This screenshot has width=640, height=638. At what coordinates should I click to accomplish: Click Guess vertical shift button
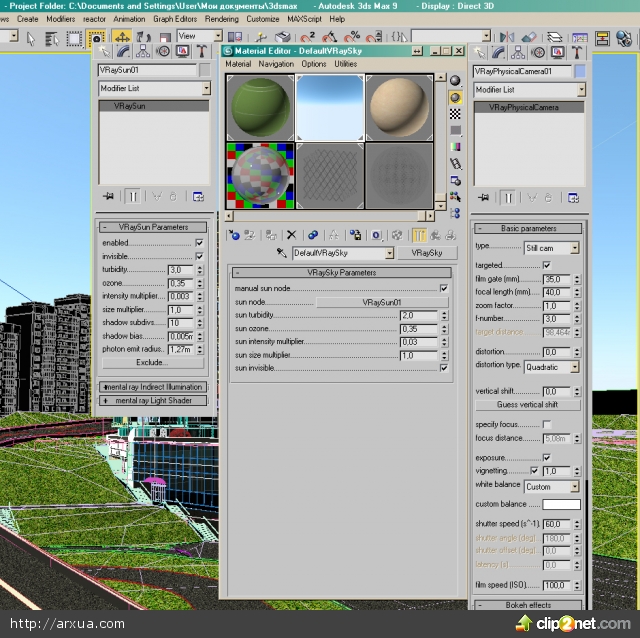pyautogui.click(x=527, y=405)
